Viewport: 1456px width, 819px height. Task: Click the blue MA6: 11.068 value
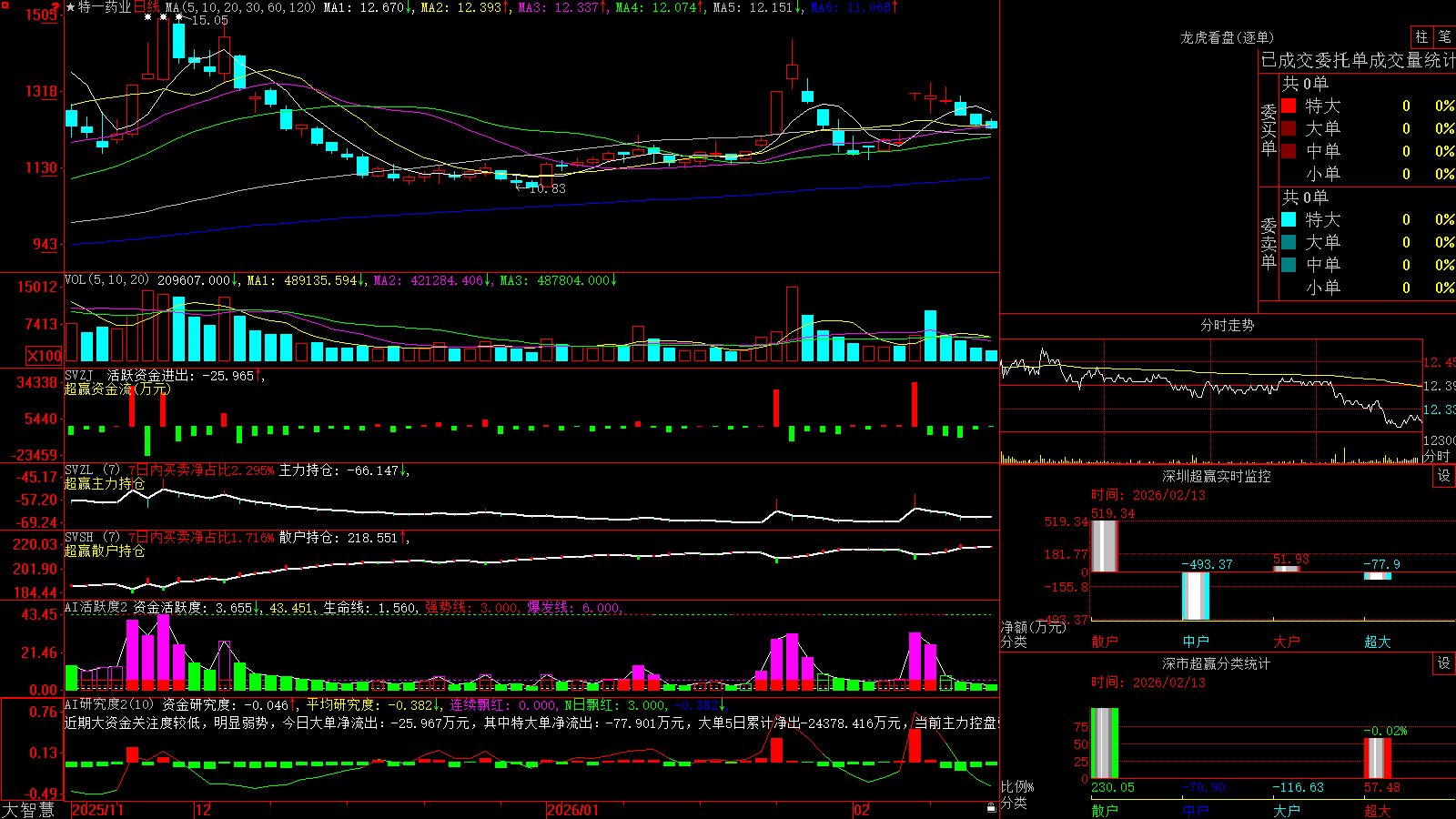(x=851, y=7)
